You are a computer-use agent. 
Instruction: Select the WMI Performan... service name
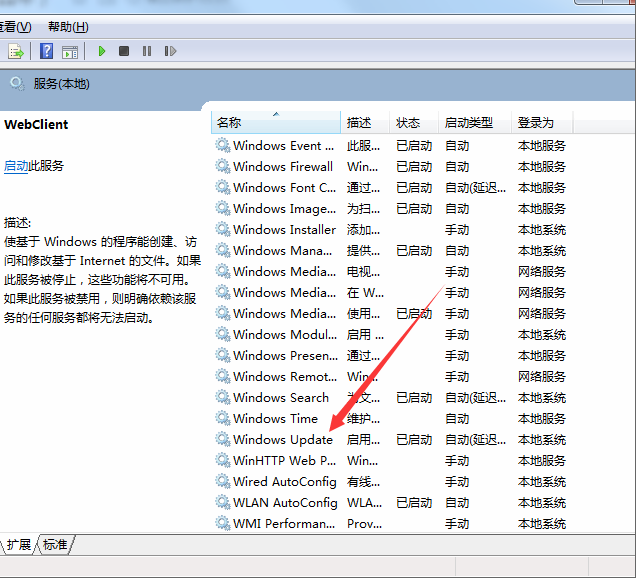[284, 524]
